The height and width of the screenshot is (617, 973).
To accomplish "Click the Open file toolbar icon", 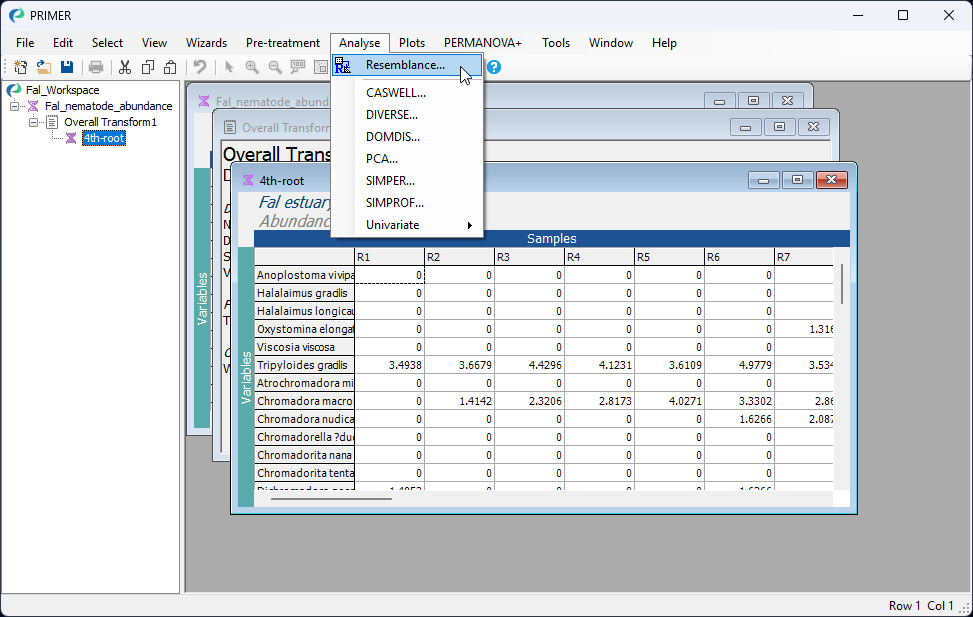I will [44, 67].
